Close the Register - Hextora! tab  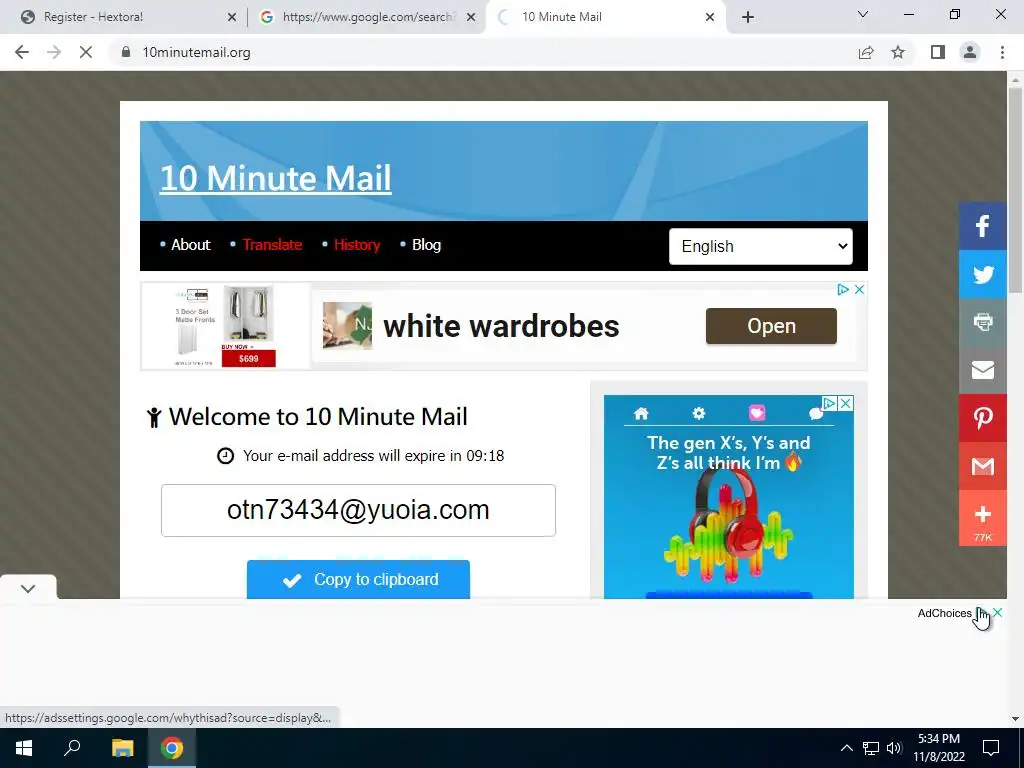tap(231, 17)
